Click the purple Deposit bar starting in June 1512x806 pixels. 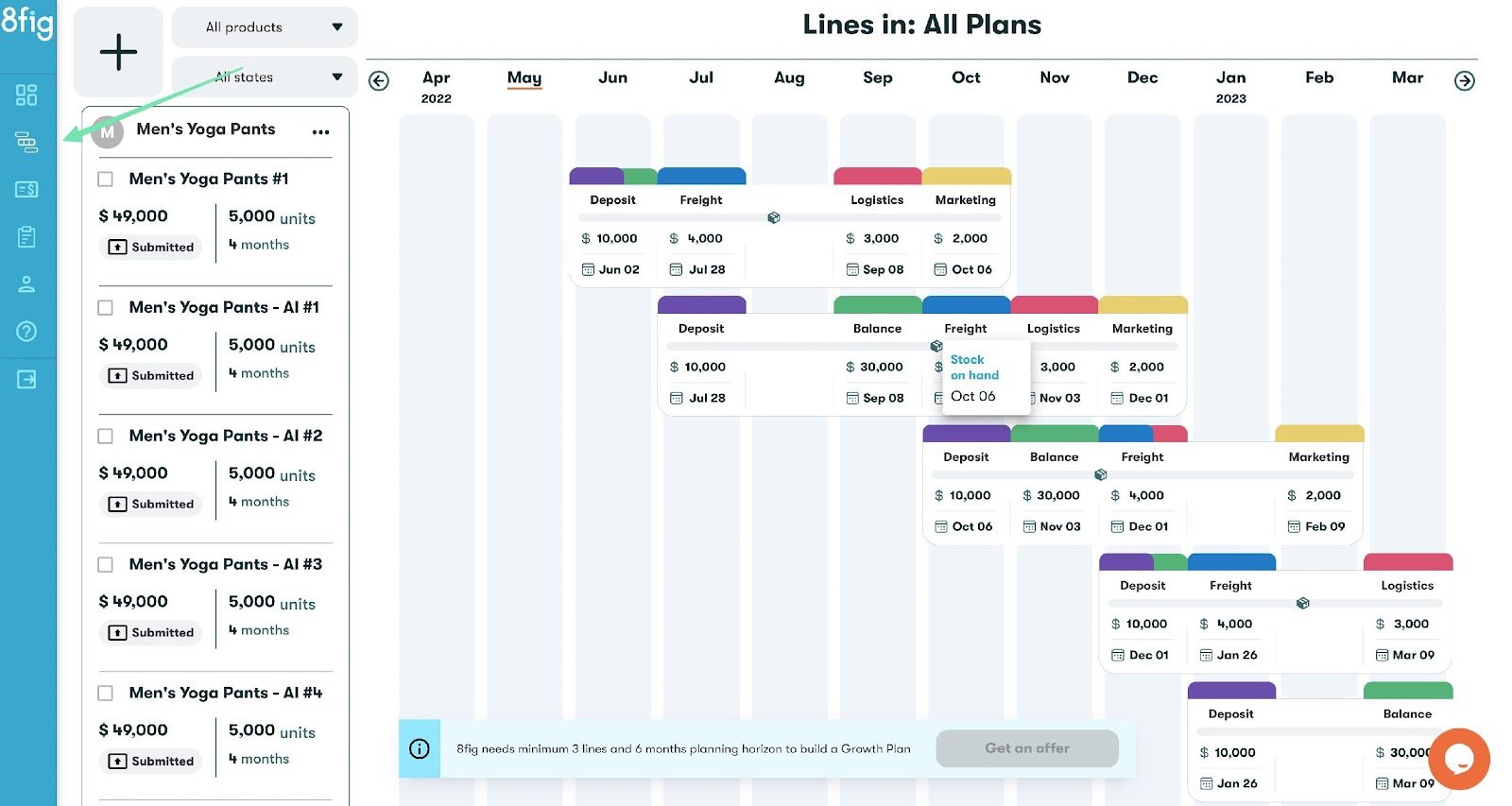pos(596,176)
